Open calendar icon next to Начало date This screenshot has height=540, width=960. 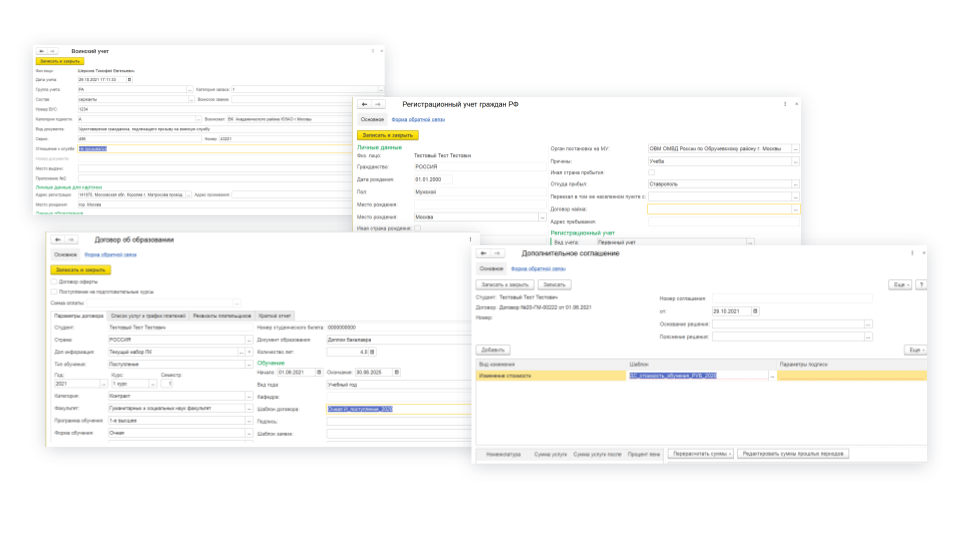tap(318, 372)
